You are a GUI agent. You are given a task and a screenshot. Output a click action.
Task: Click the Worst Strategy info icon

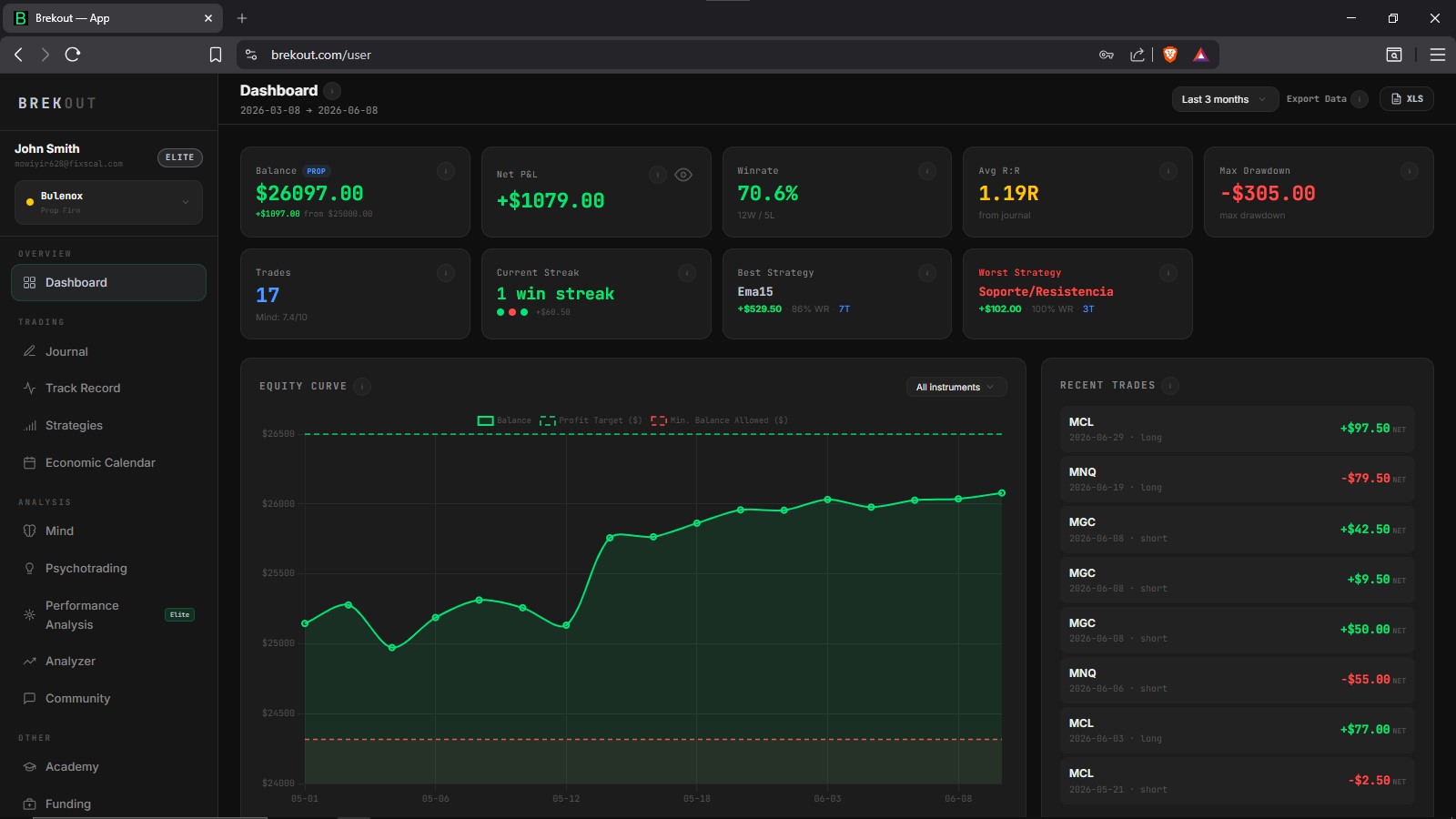point(1168,273)
